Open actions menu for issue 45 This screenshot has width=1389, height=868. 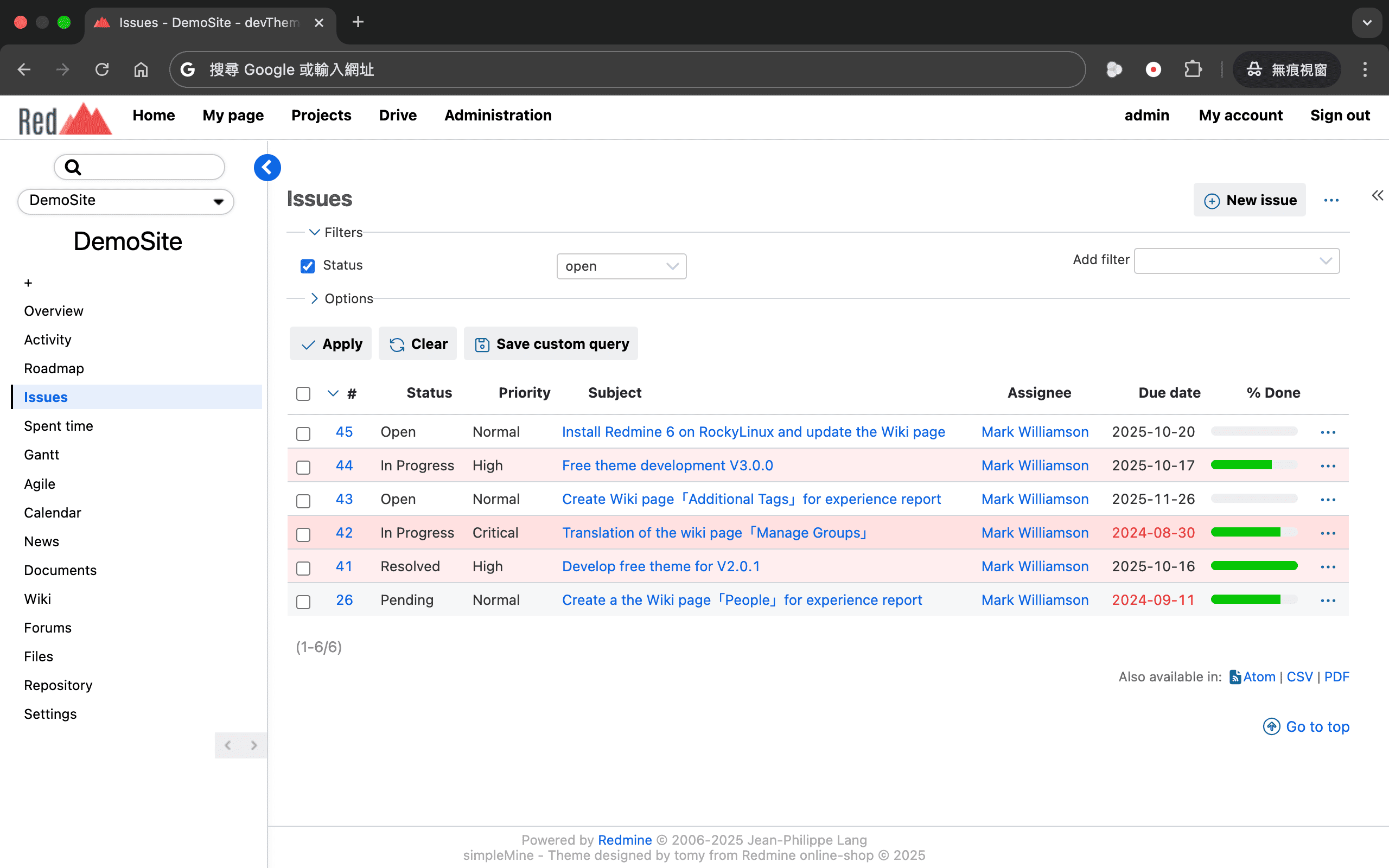(1328, 432)
